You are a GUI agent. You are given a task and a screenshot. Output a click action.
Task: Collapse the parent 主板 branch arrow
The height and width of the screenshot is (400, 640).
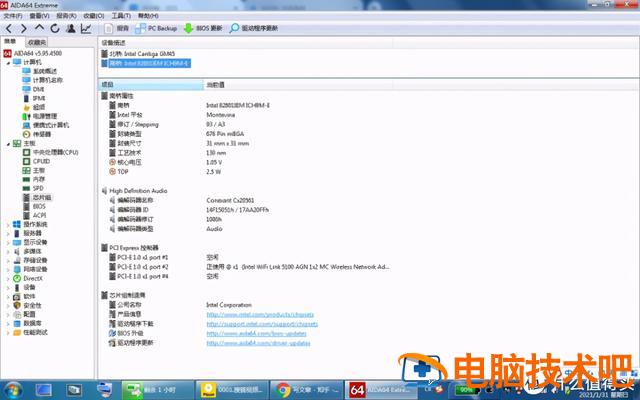pyautogui.click(x=8, y=144)
